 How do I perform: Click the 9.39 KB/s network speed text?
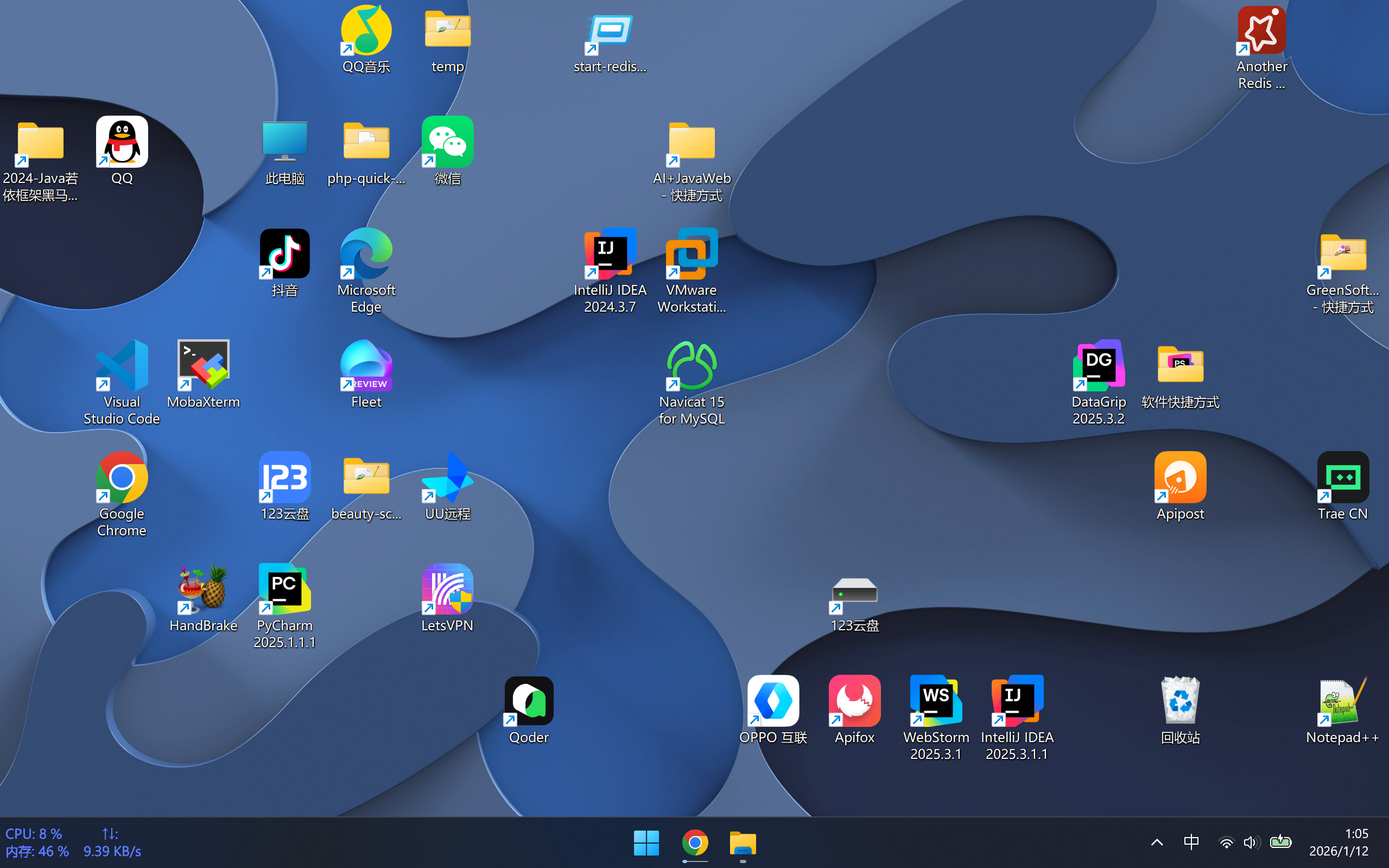[x=112, y=851]
